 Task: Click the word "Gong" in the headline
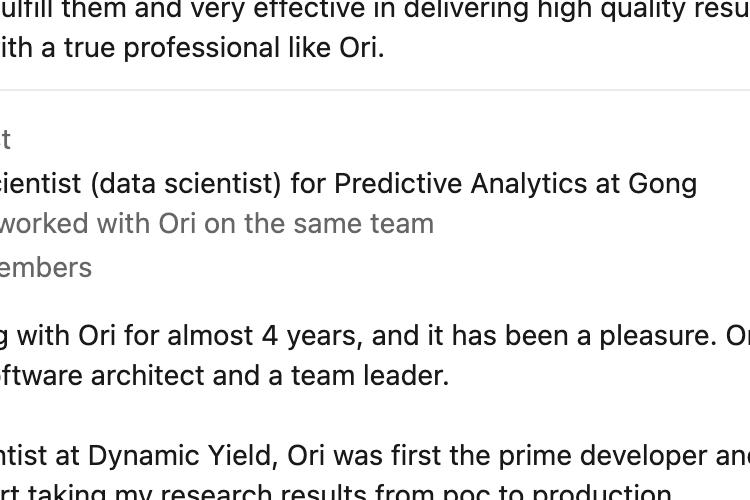662,184
